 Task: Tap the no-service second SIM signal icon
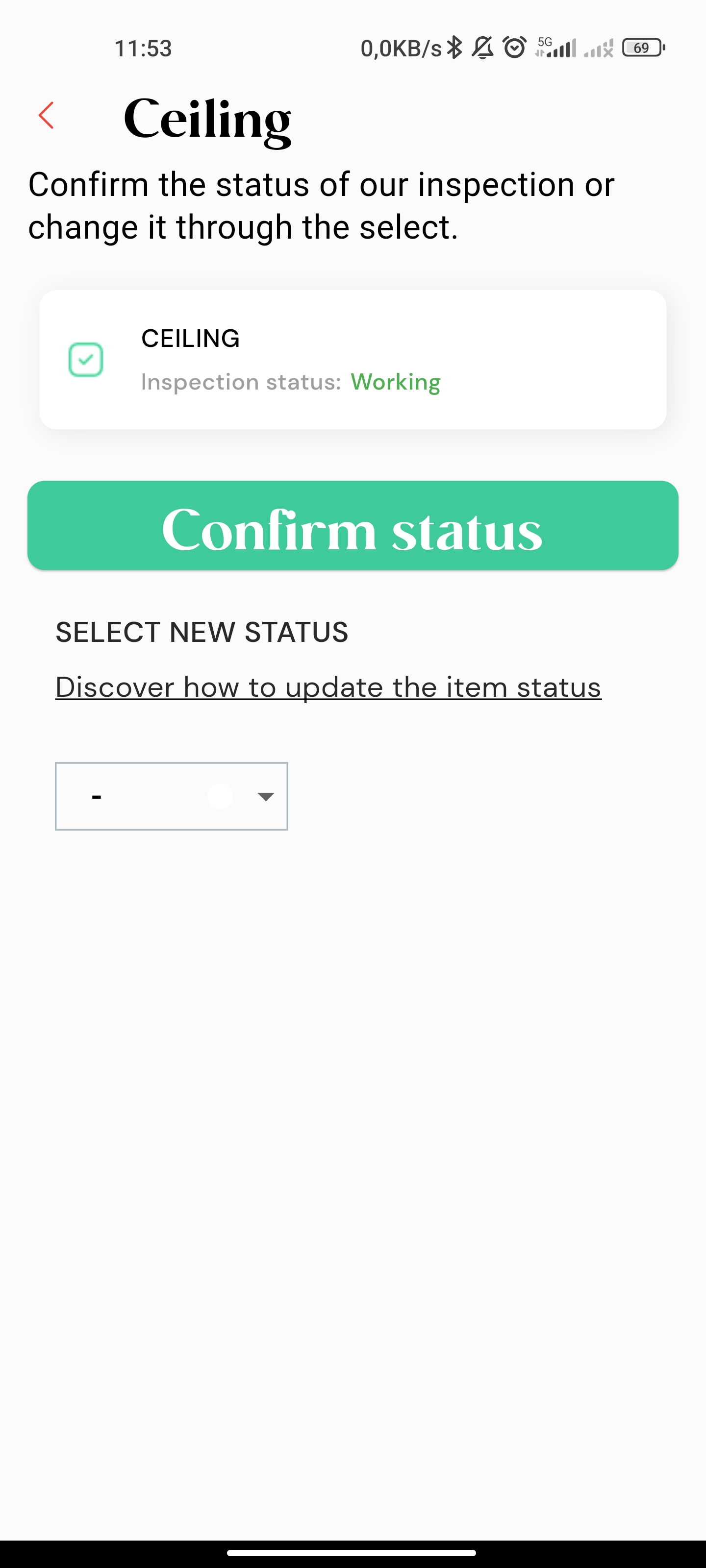598,48
